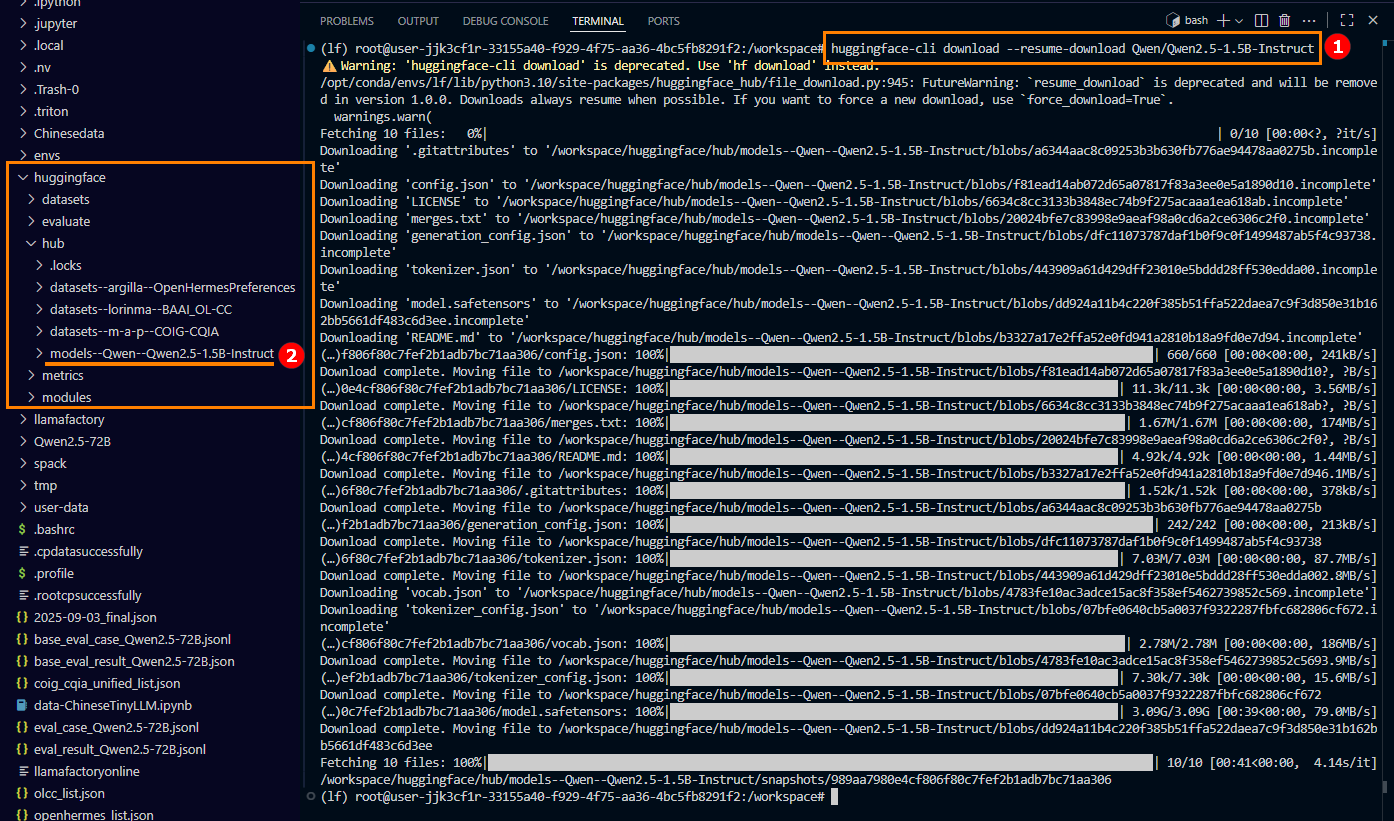The height and width of the screenshot is (821, 1394).
Task: Close the terminal panel with X
Action: pyautogui.click(x=1371, y=20)
